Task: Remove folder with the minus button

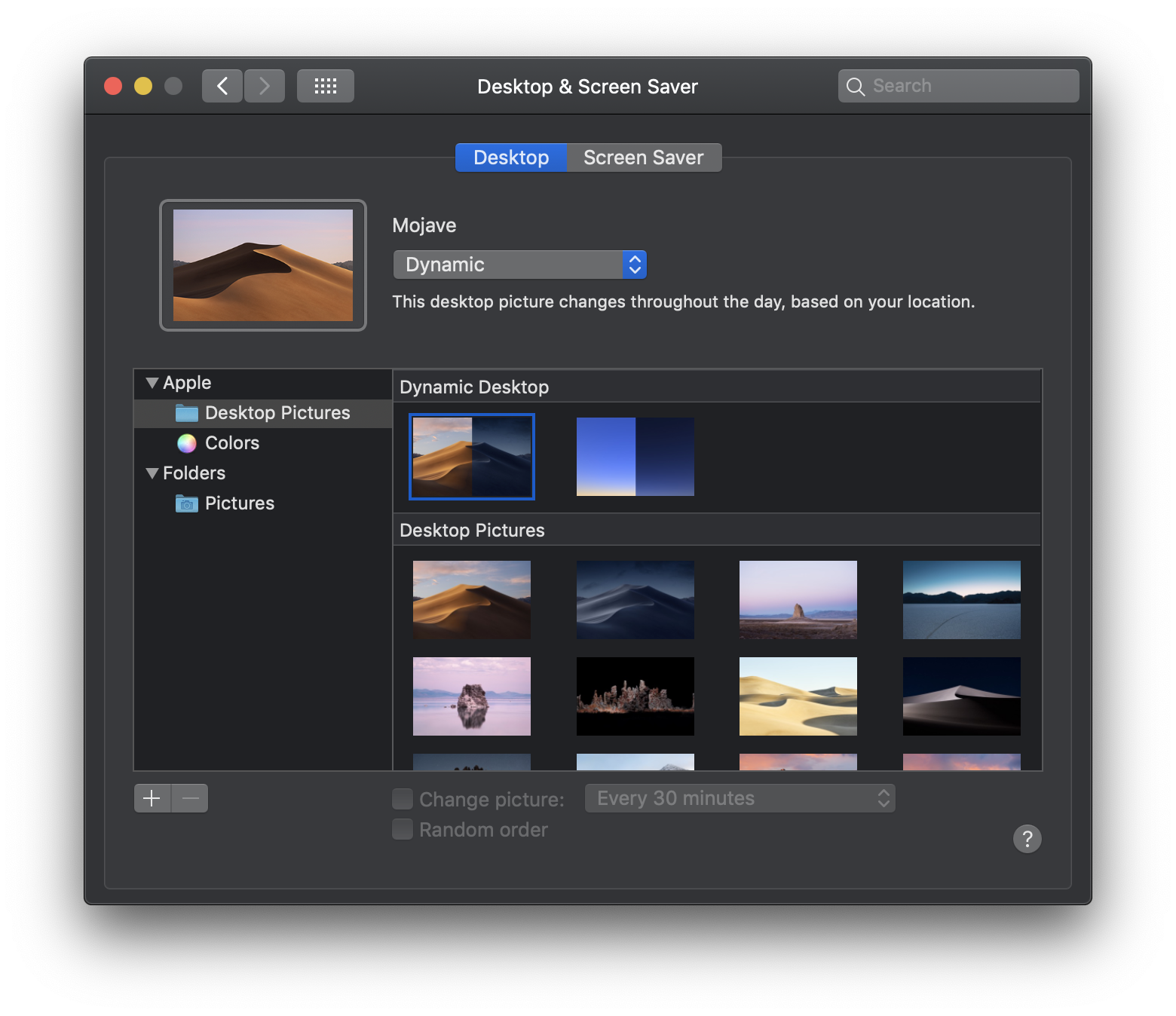Action: (190, 798)
